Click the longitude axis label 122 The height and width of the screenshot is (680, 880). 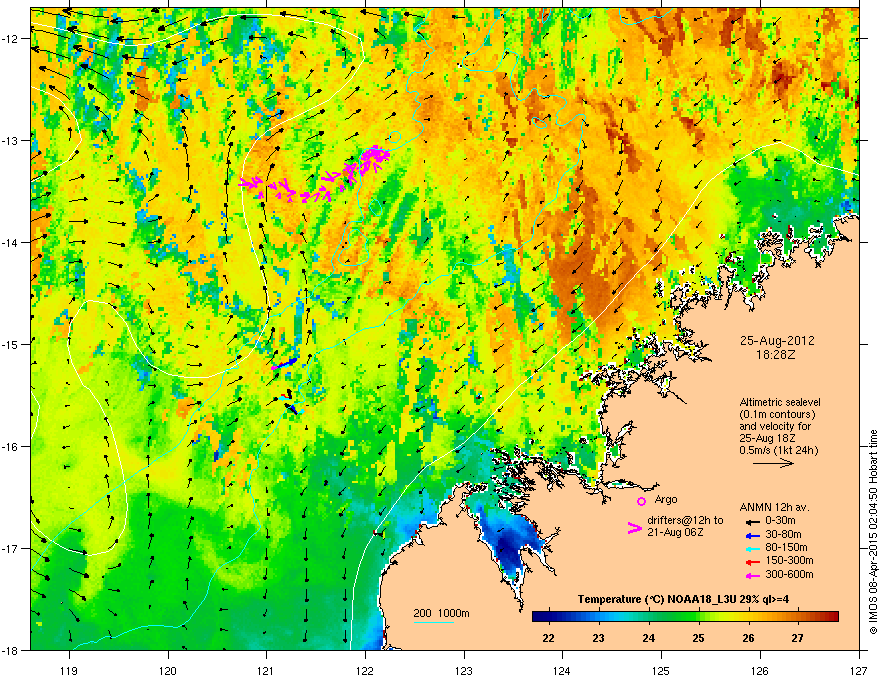(365, 670)
